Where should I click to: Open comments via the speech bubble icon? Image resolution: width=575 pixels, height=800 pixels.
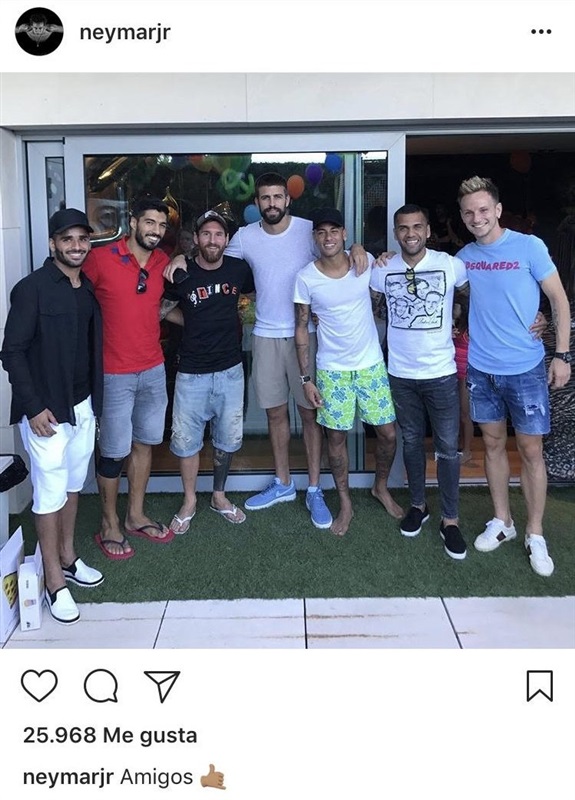click(x=101, y=686)
